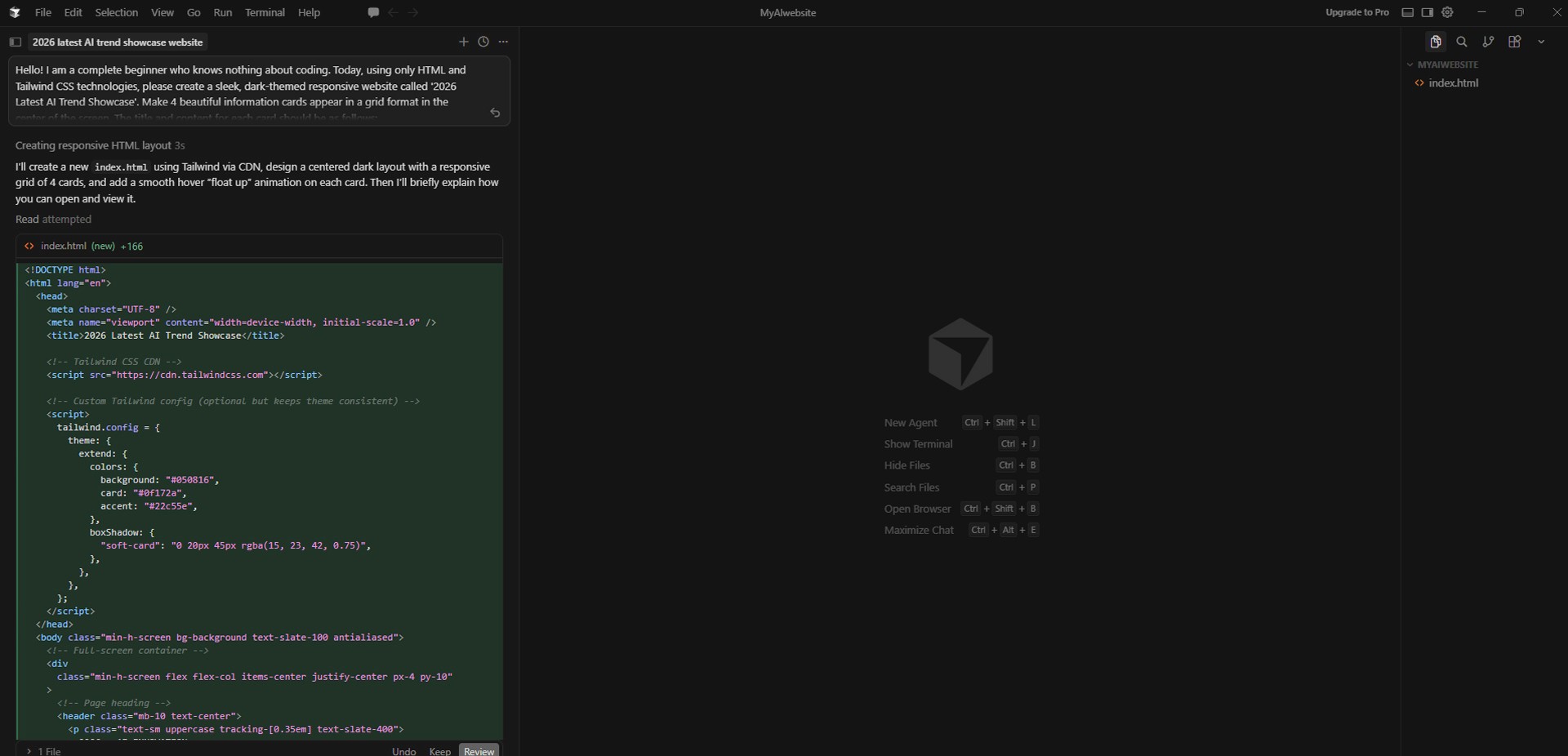Open the Source Control branch icon
This screenshot has height=756, width=1568.
[1488, 42]
